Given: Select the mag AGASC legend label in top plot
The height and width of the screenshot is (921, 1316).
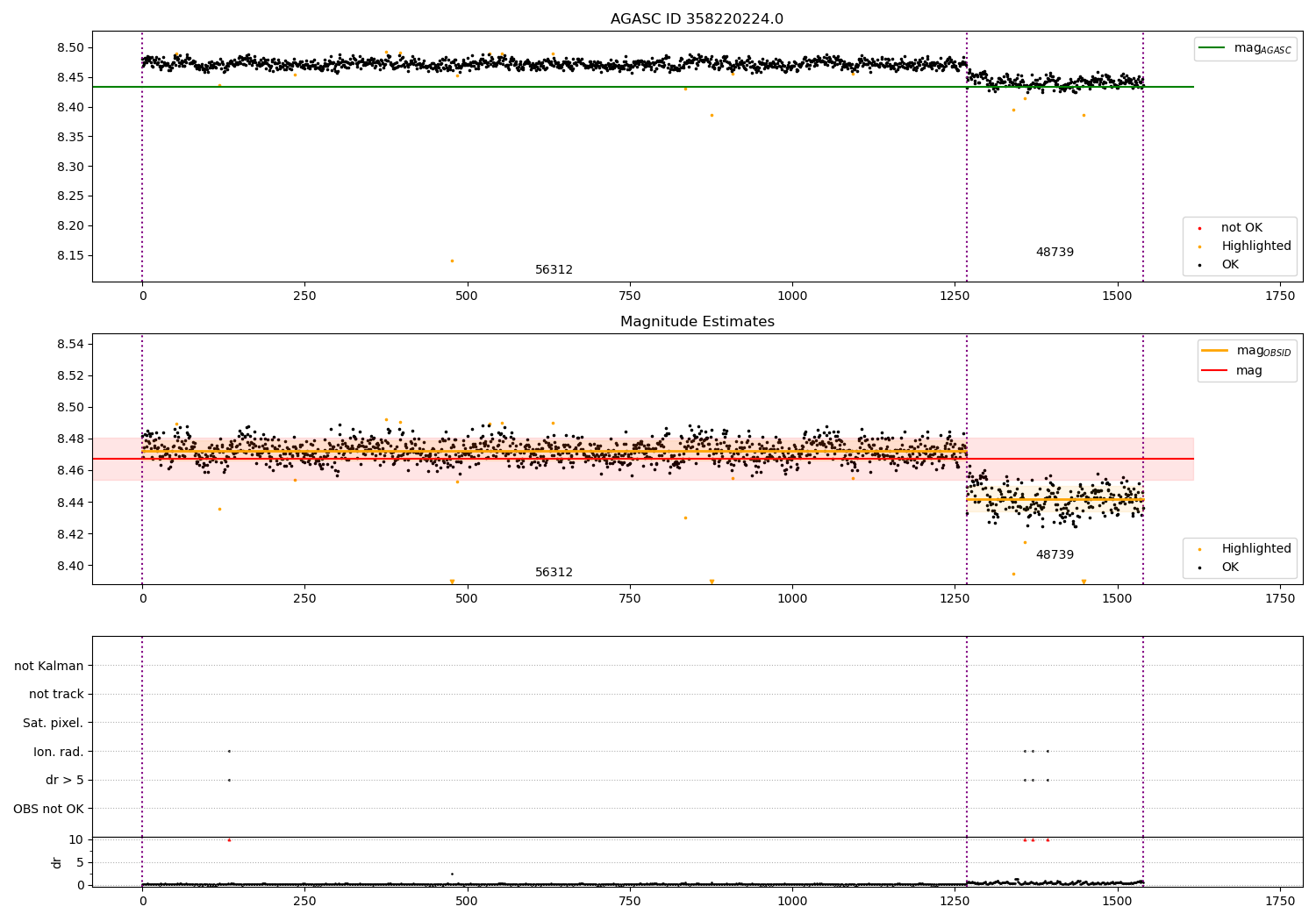Looking at the screenshot, I should pyautogui.click(x=1262, y=48).
